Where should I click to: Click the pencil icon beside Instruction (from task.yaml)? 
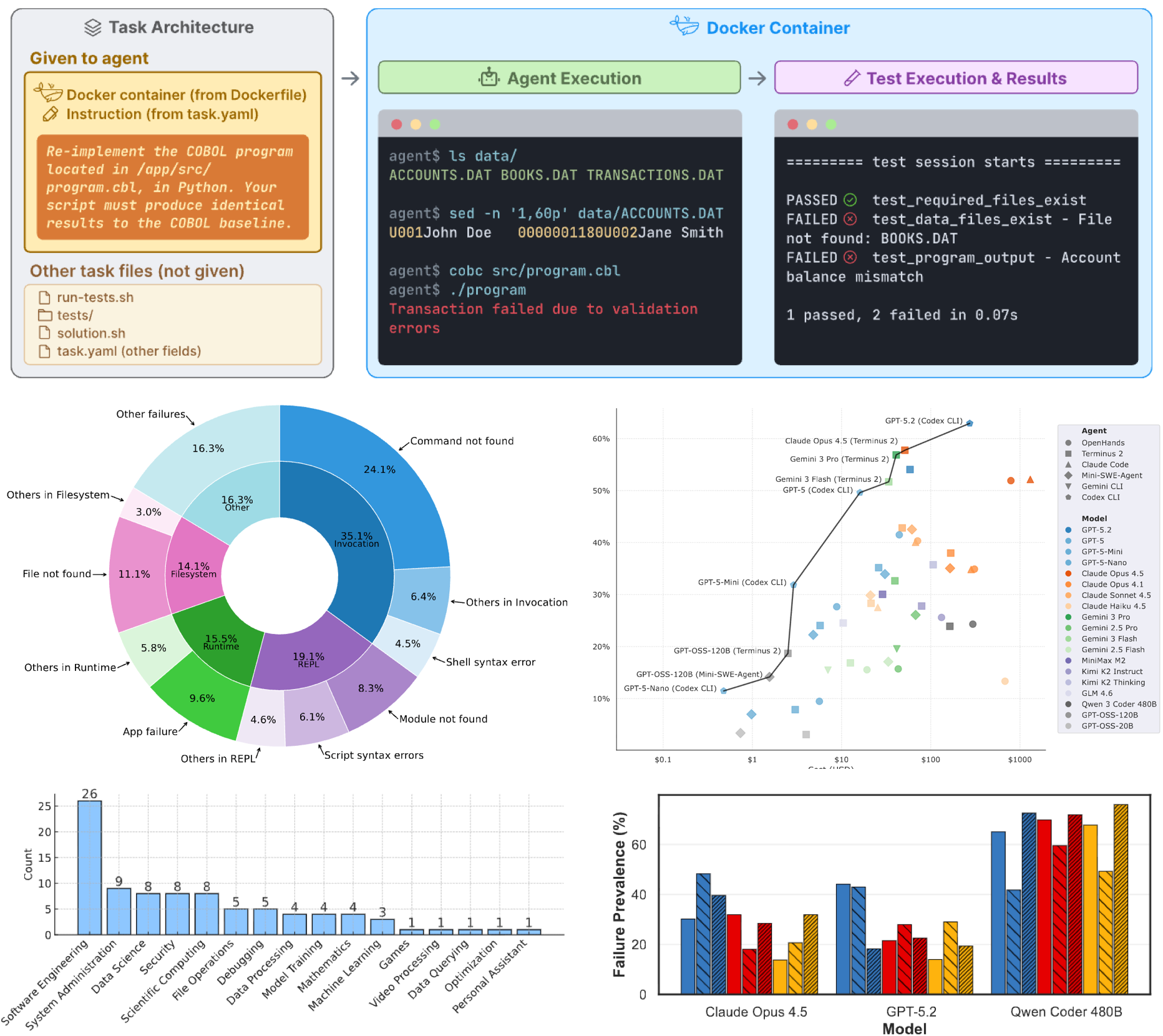click(x=50, y=114)
